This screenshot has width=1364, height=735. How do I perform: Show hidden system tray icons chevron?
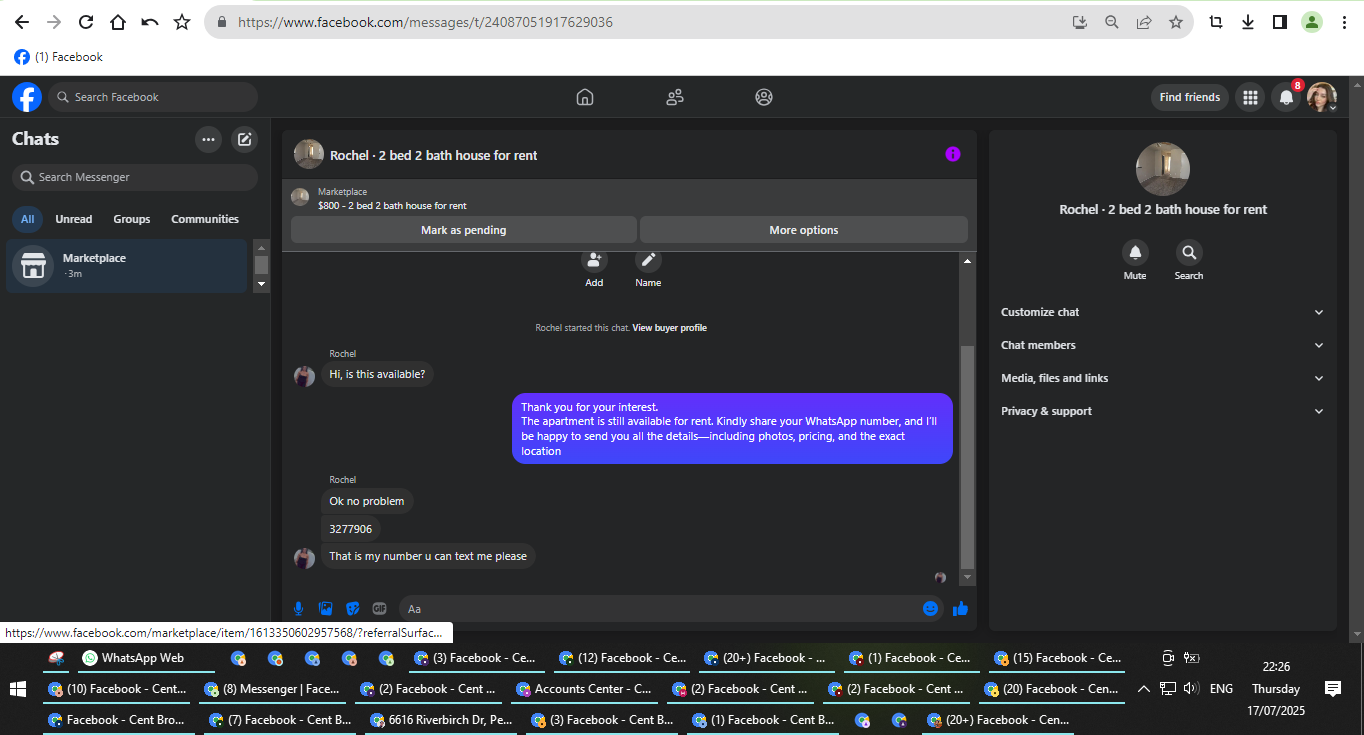[x=1144, y=688]
